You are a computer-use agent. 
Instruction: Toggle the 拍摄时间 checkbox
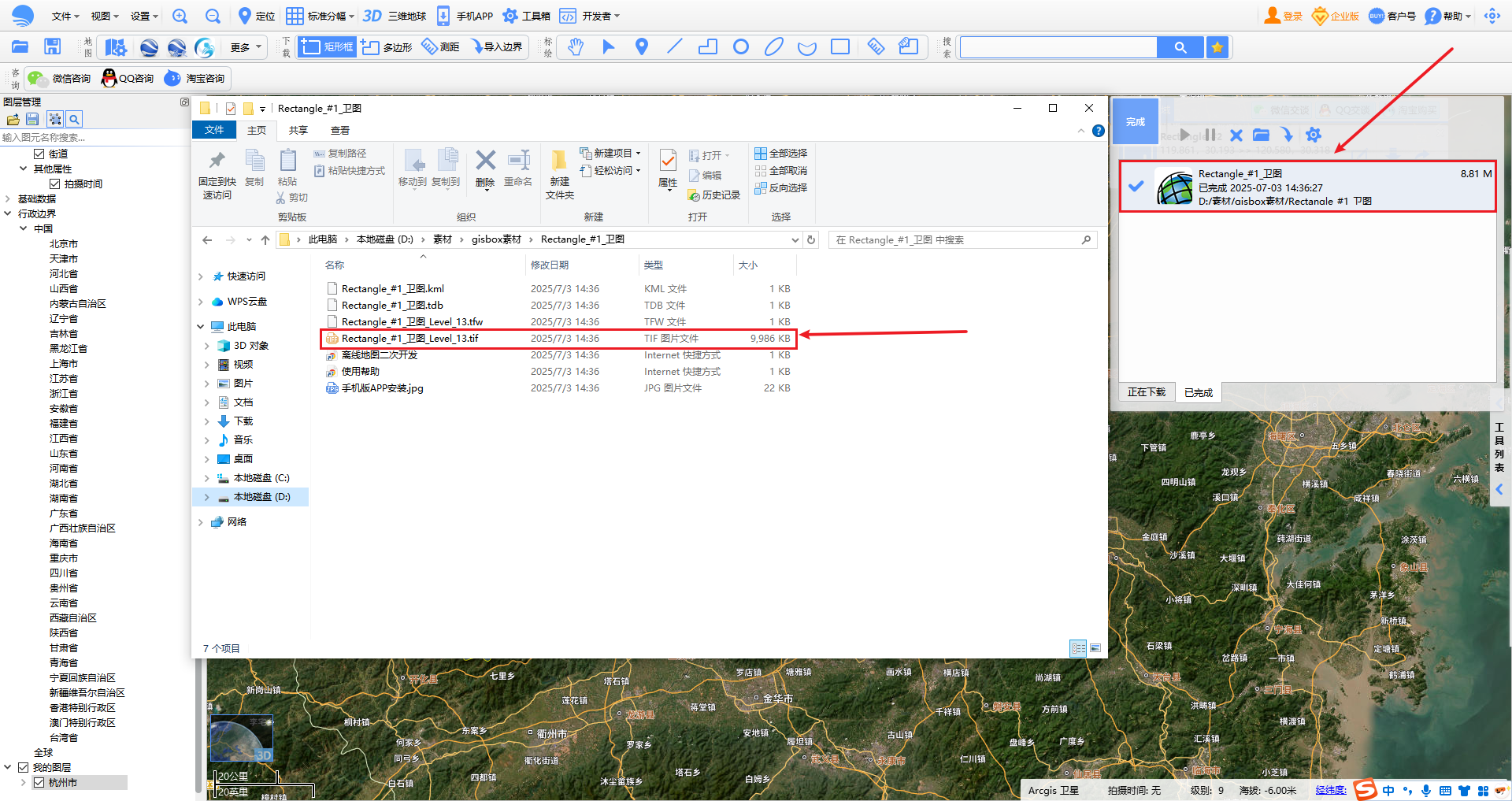point(55,184)
